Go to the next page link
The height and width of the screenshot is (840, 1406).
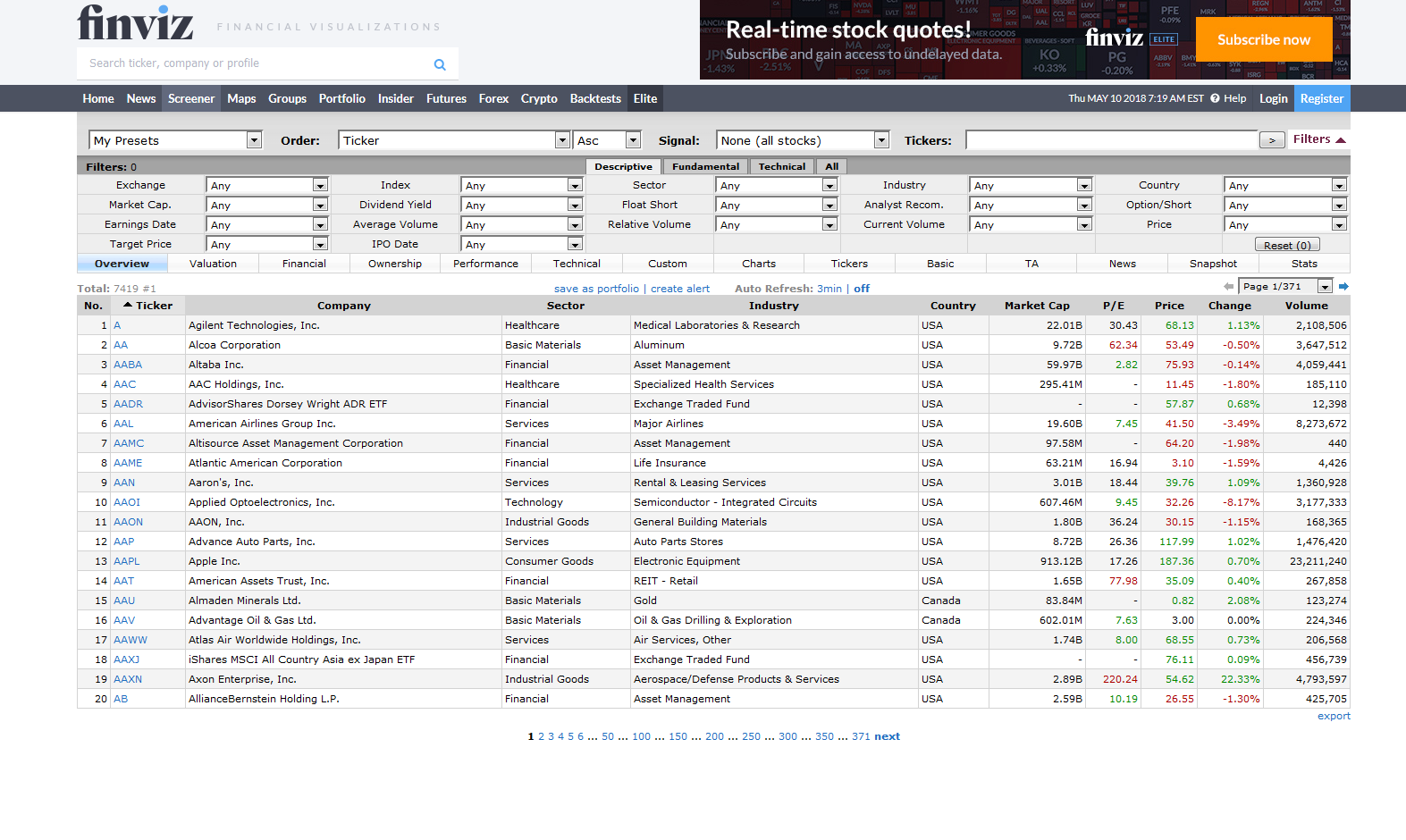(x=887, y=736)
